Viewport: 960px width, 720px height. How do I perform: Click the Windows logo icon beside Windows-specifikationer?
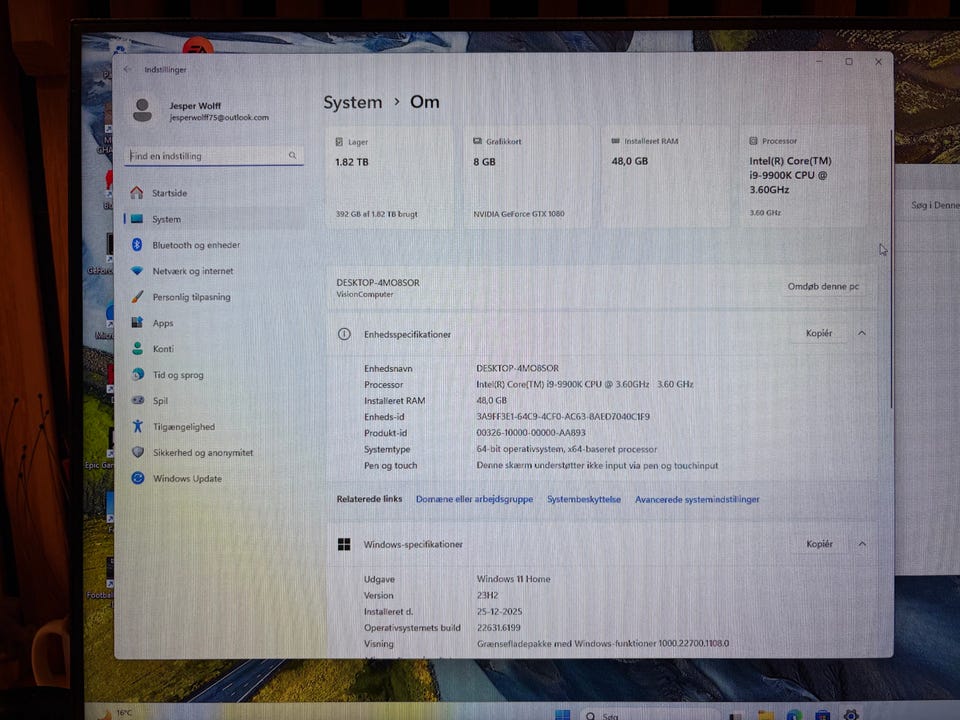344,544
